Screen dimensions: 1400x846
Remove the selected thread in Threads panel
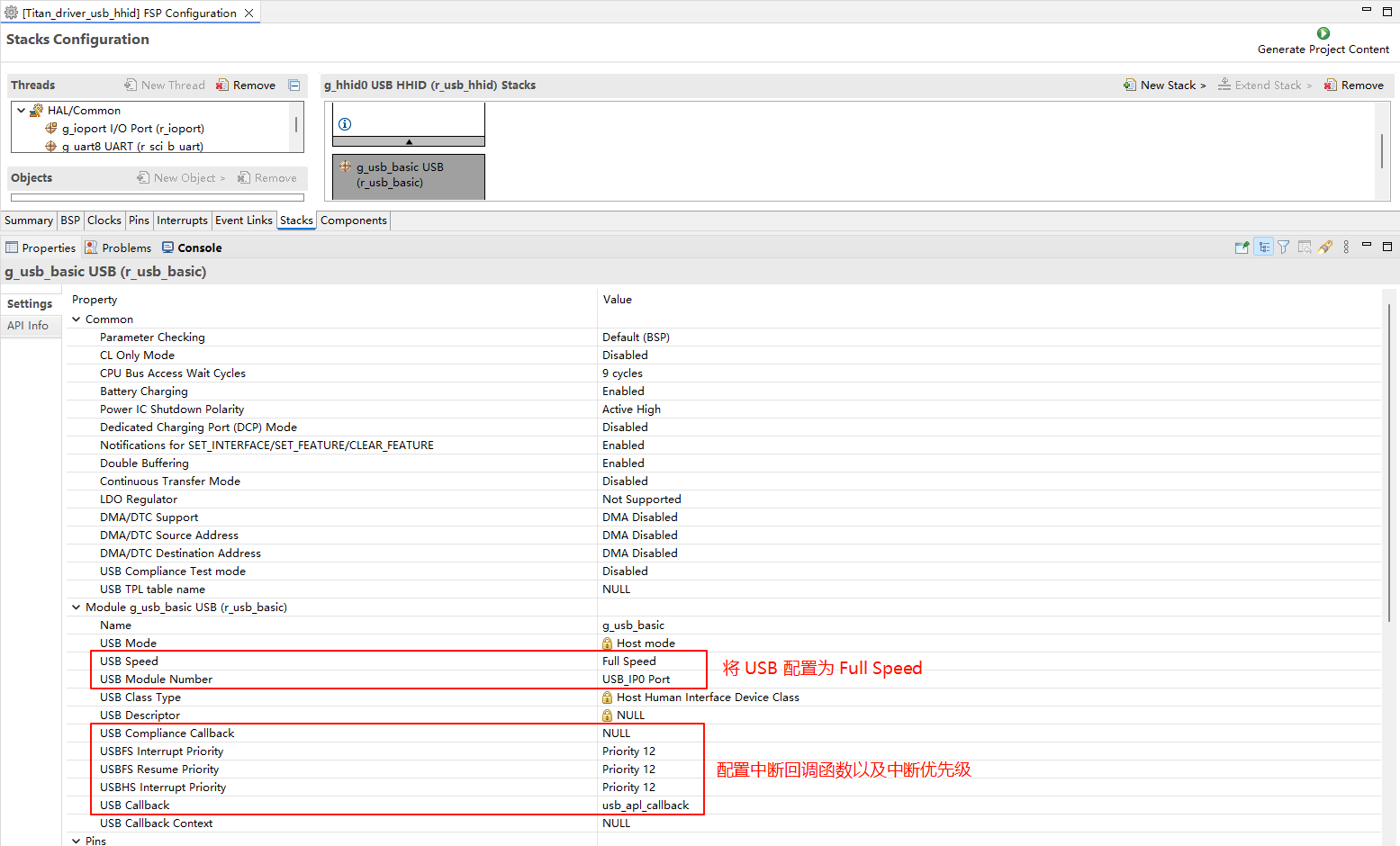point(246,85)
